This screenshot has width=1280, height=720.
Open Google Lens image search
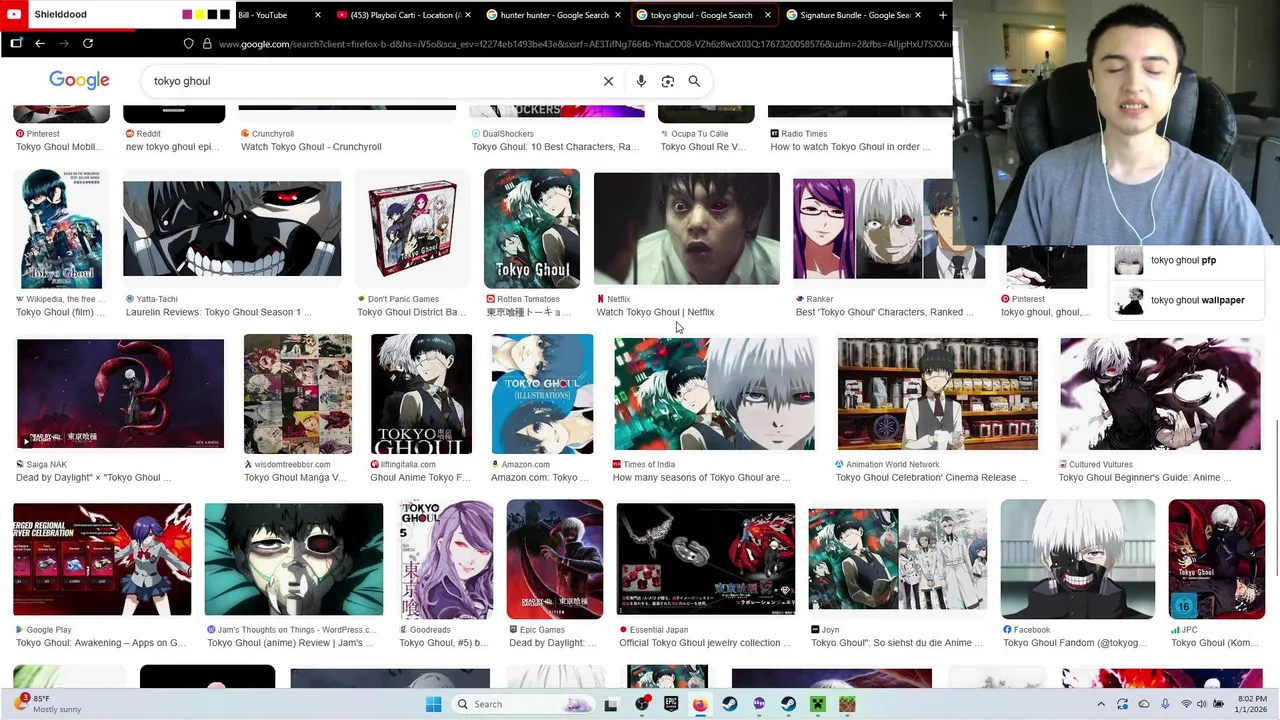(x=668, y=81)
